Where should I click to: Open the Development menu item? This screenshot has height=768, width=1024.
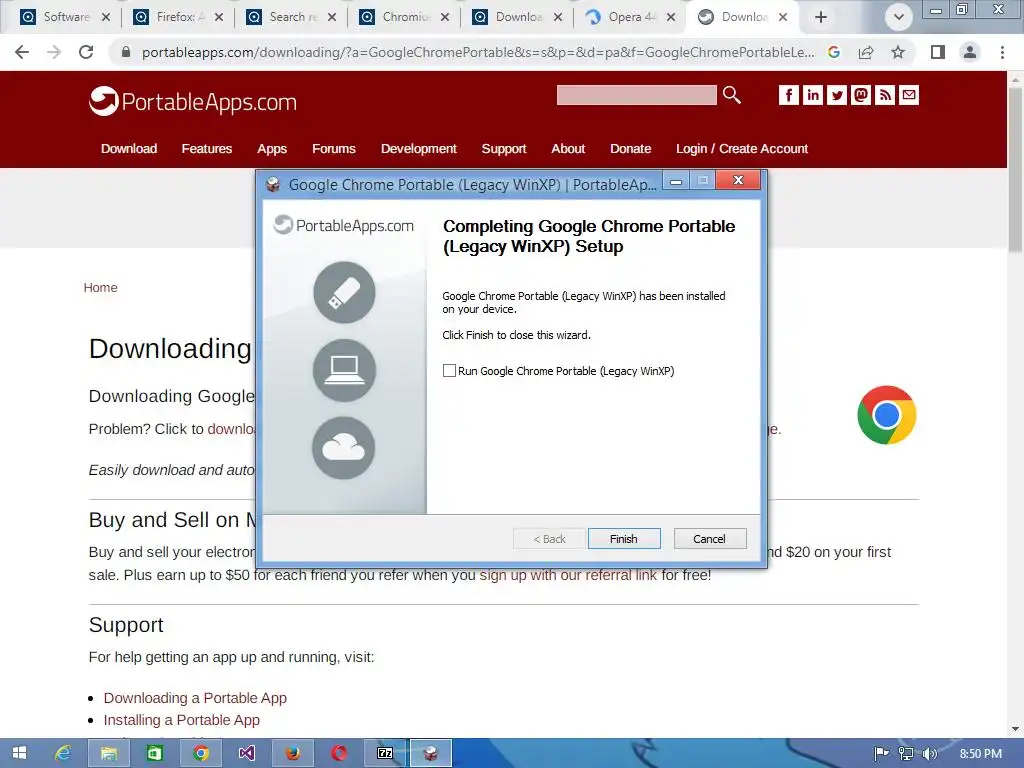(x=419, y=149)
